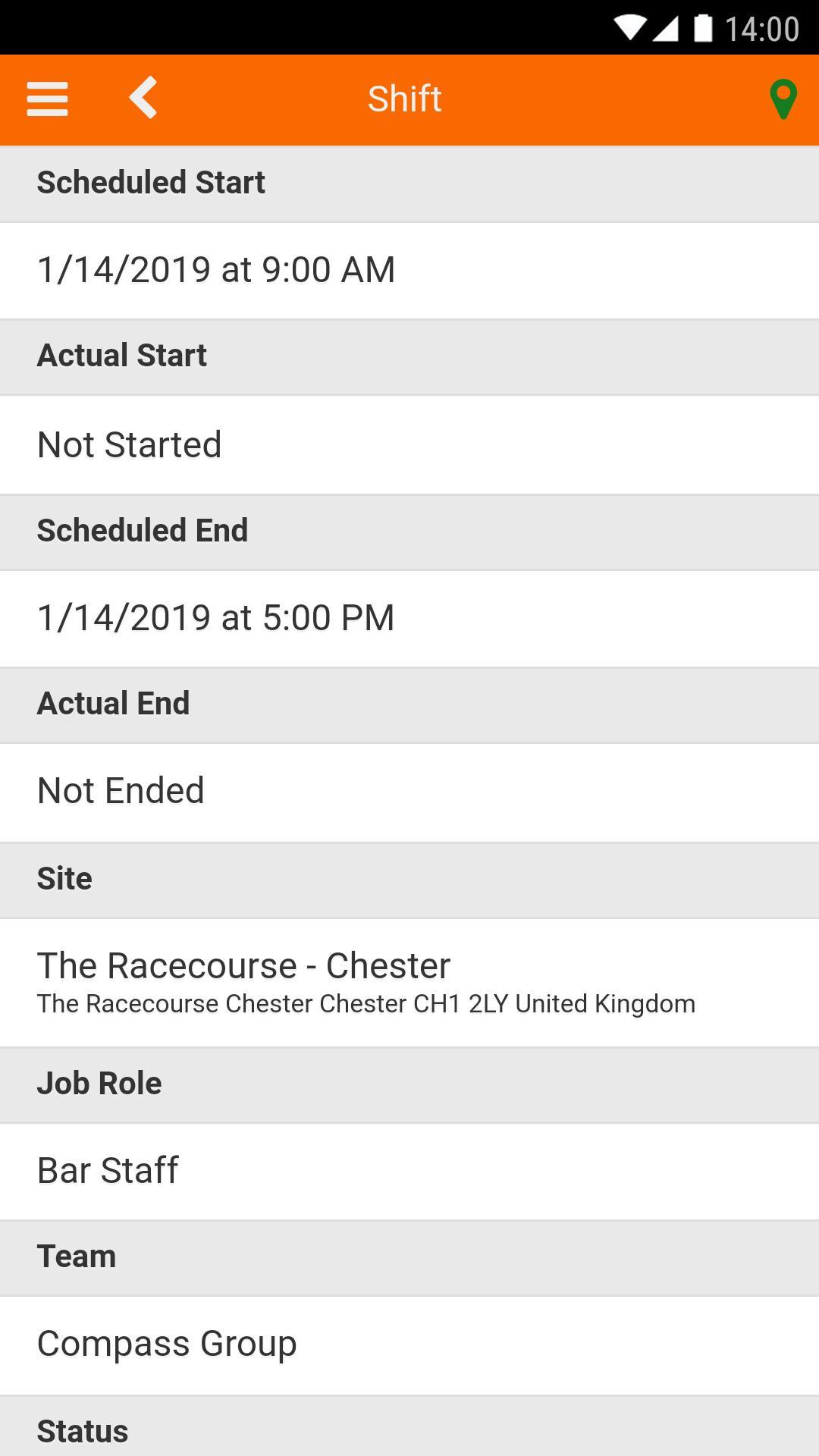The height and width of the screenshot is (1456, 819).
Task: Tap the Shift page title
Action: (404, 99)
